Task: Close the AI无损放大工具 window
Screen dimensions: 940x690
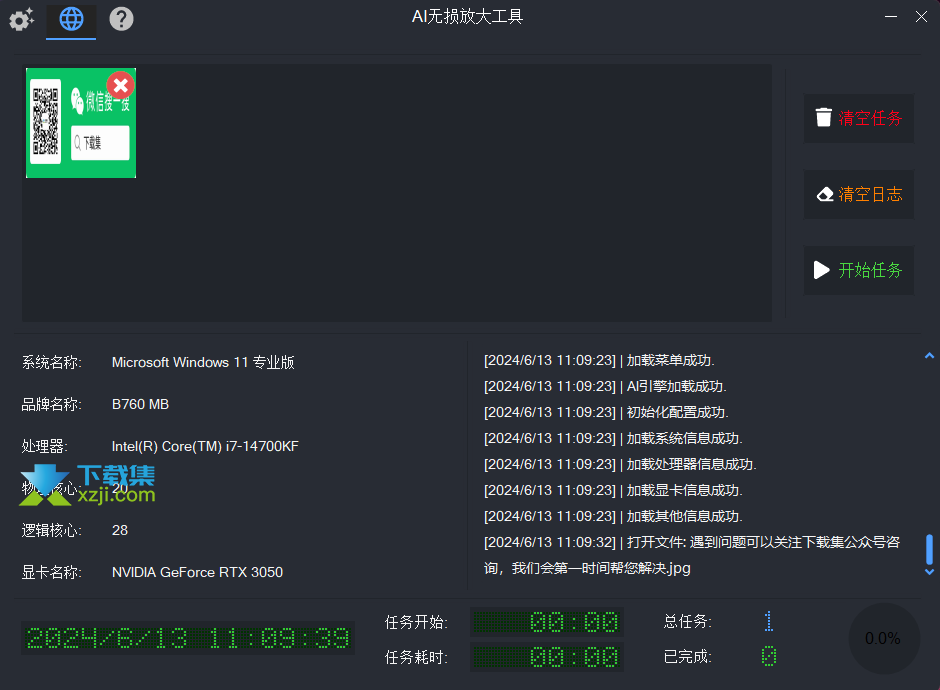Action: coord(921,17)
